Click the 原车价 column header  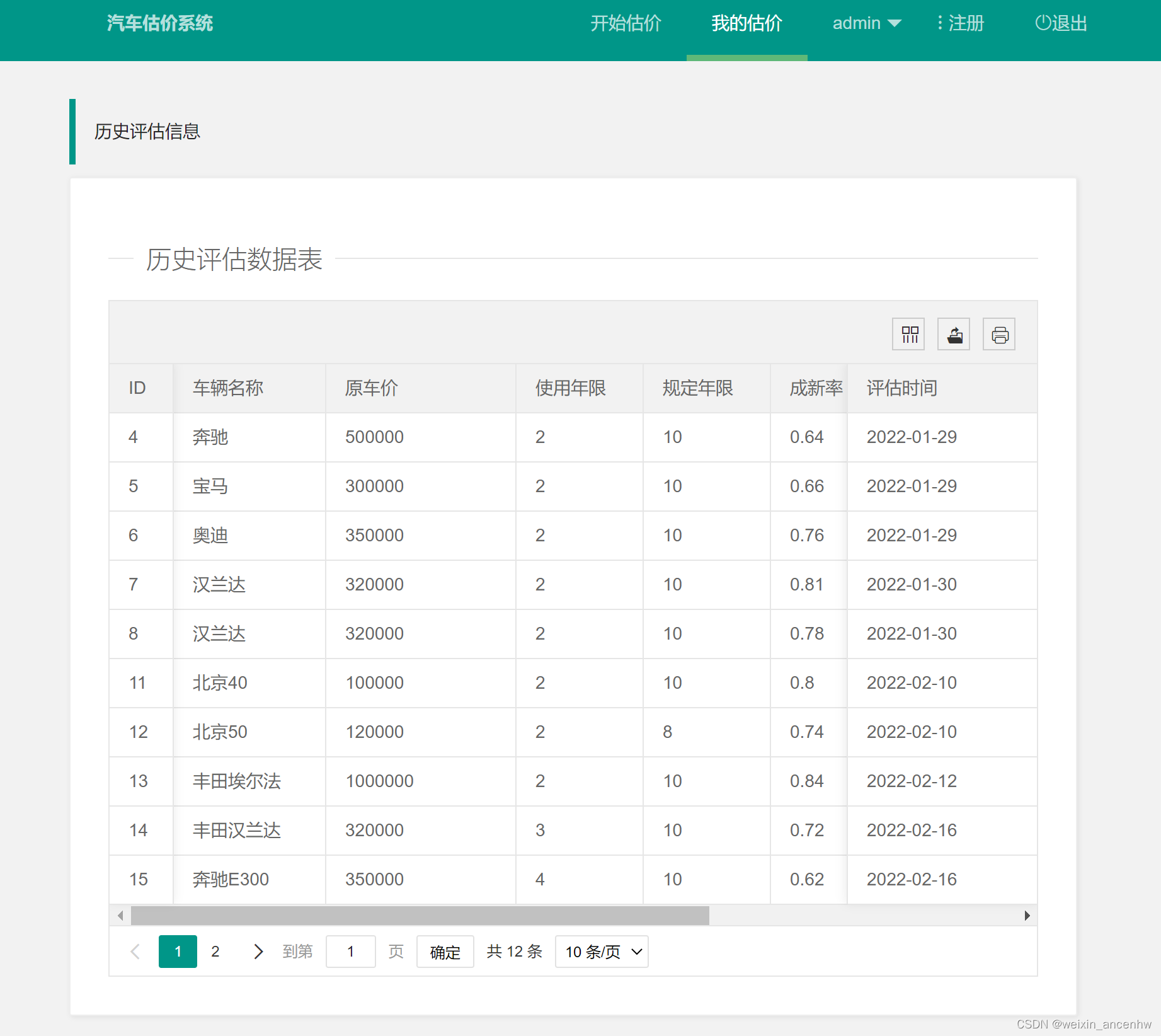(x=421, y=388)
